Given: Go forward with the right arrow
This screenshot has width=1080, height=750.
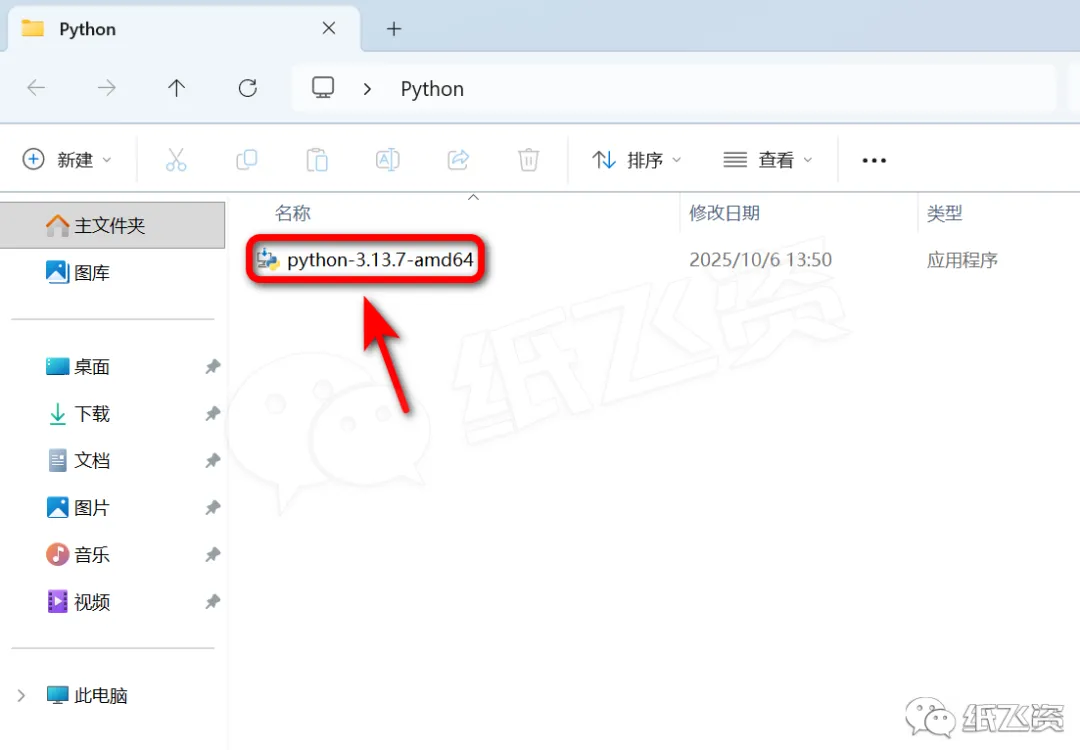Looking at the screenshot, I should tap(107, 87).
